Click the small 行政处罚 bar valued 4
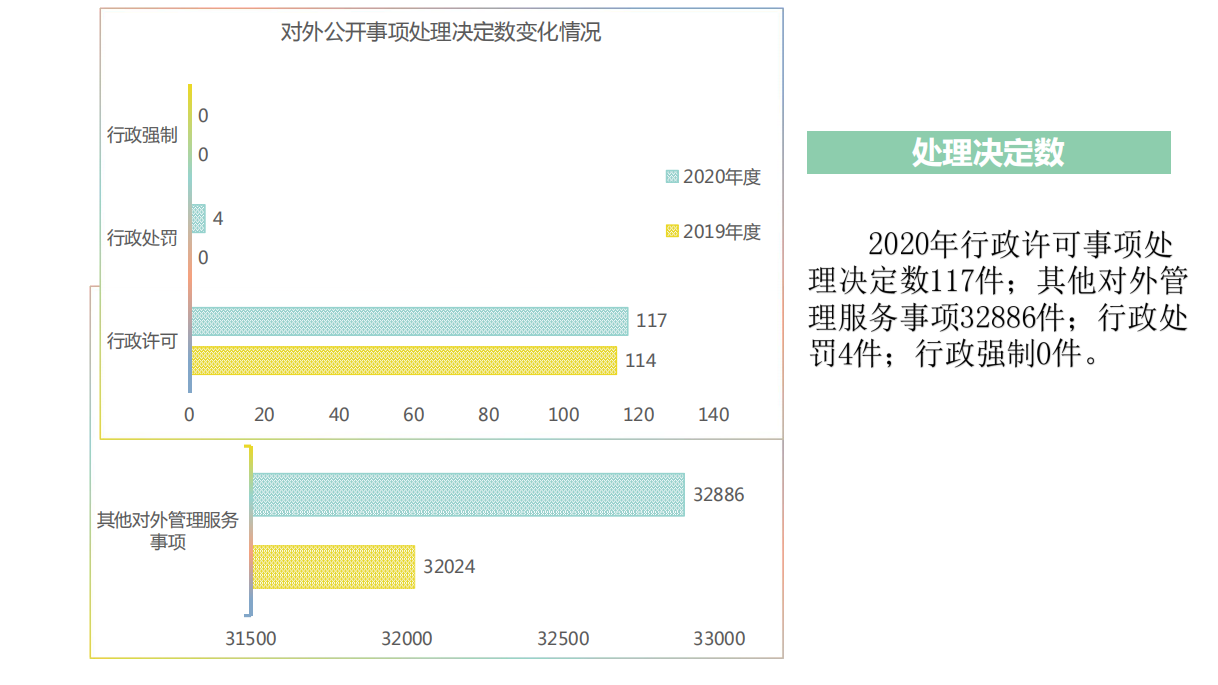1218x685 pixels. [x=198, y=219]
